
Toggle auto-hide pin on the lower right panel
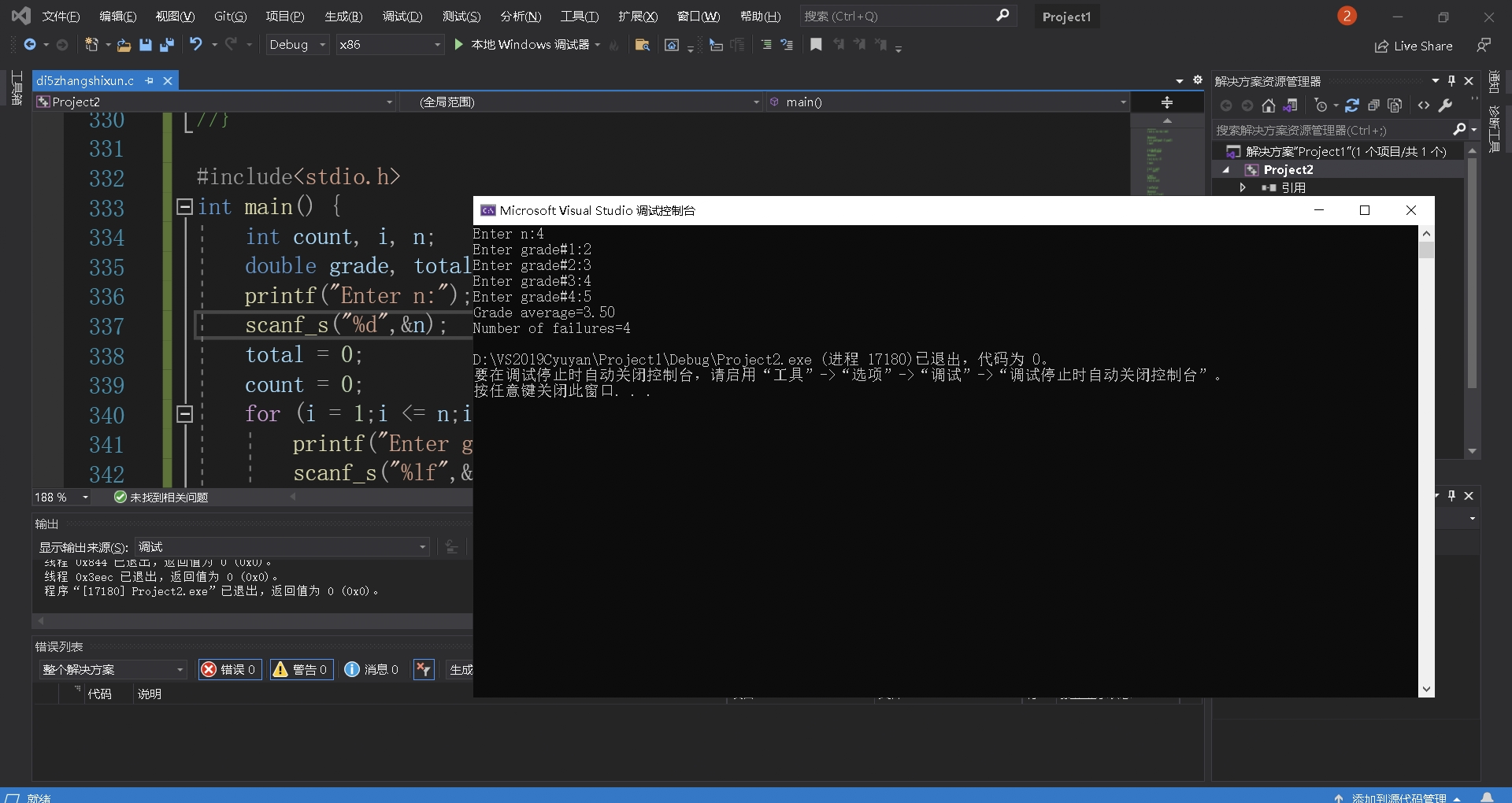[1451, 495]
